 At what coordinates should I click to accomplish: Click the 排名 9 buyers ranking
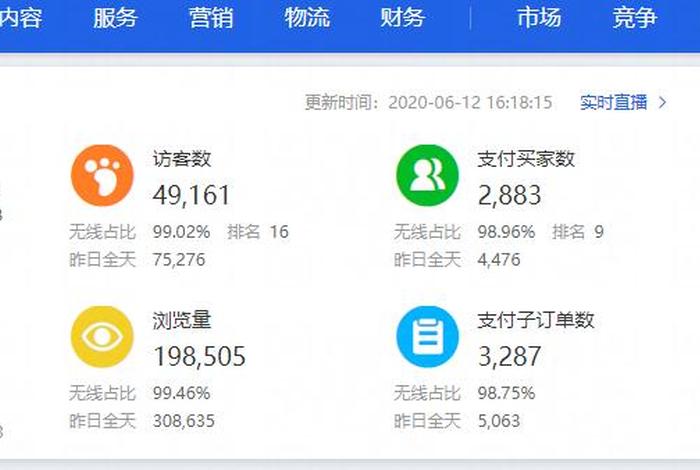coord(578,232)
